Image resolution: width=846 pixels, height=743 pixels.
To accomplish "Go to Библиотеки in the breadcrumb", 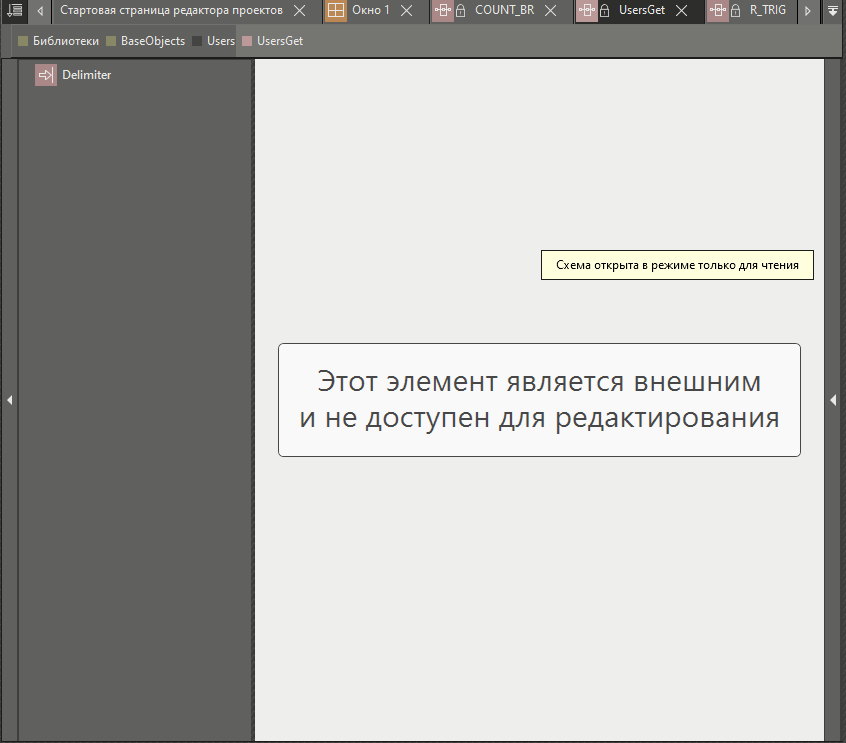I will point(65,42).
